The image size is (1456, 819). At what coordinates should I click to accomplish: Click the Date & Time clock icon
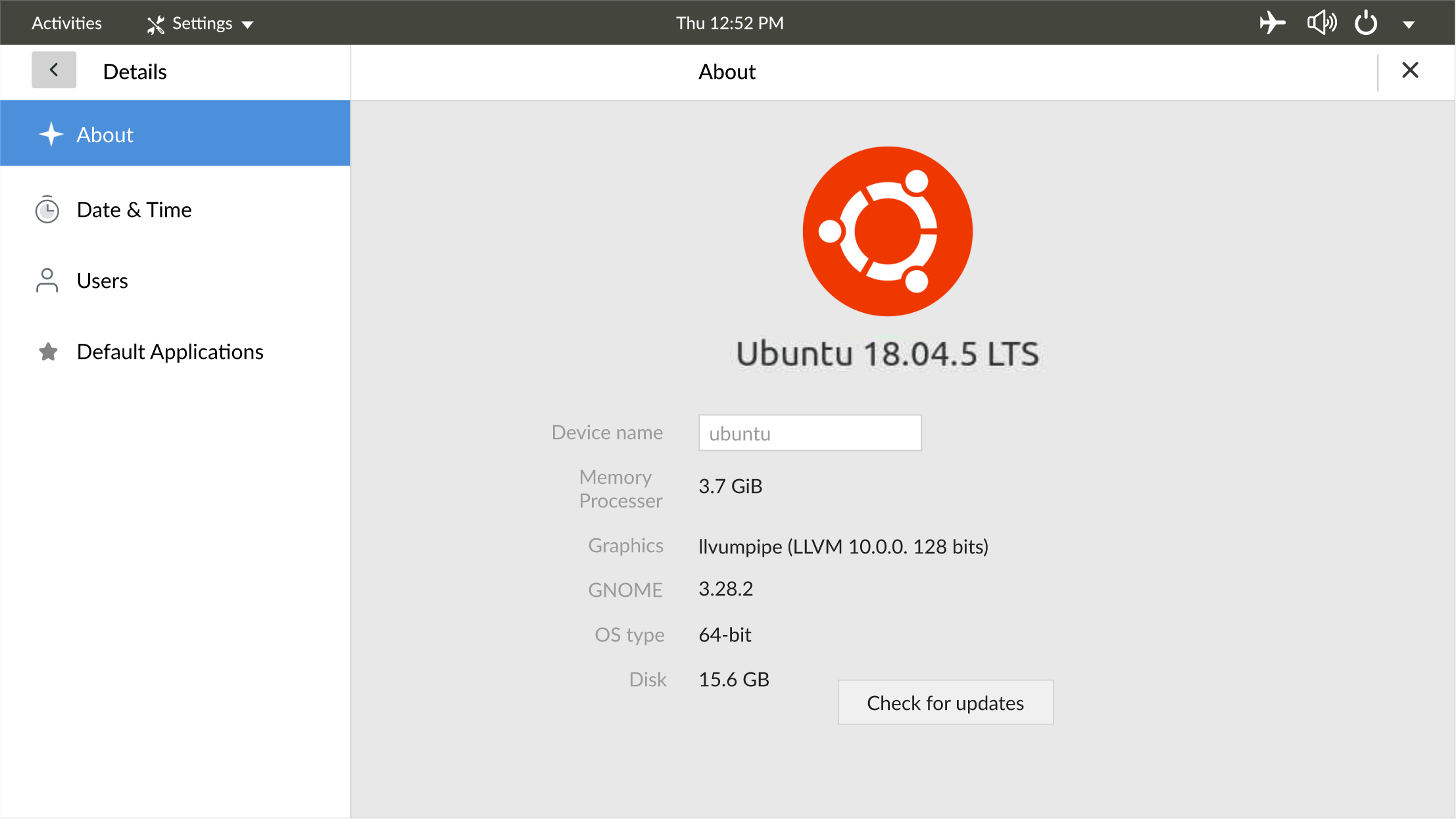click(x=47, y=210)
